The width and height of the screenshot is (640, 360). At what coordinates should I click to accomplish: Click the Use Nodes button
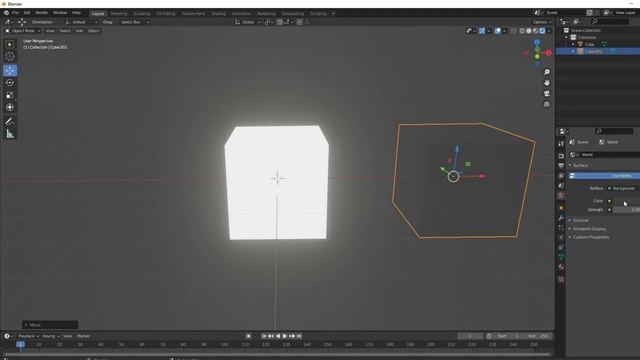coord(604,176)
